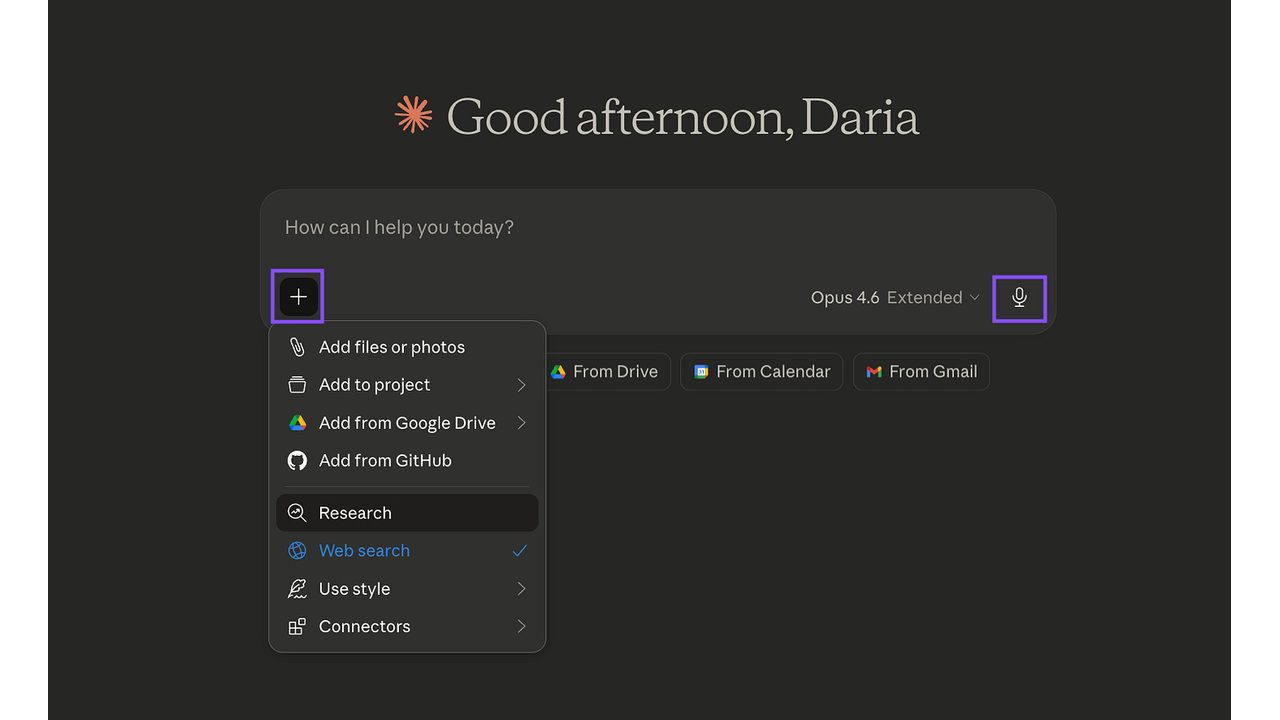Viewport: 1280px width, 720px height.
Task: Click the Gmail icon on From Gmail chip
Action: pyautogui.click(x=874, y=372)
